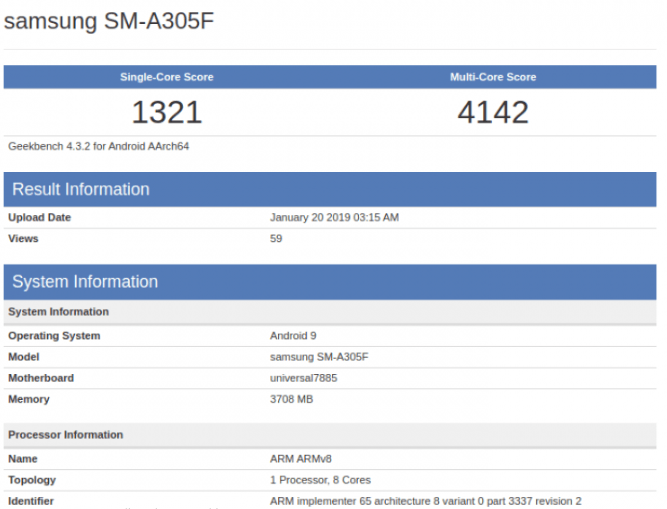The image size is (667, 509).
Task: Select the 'Identifier' row label
Action: pyautogui.click(x=31, y=501)
